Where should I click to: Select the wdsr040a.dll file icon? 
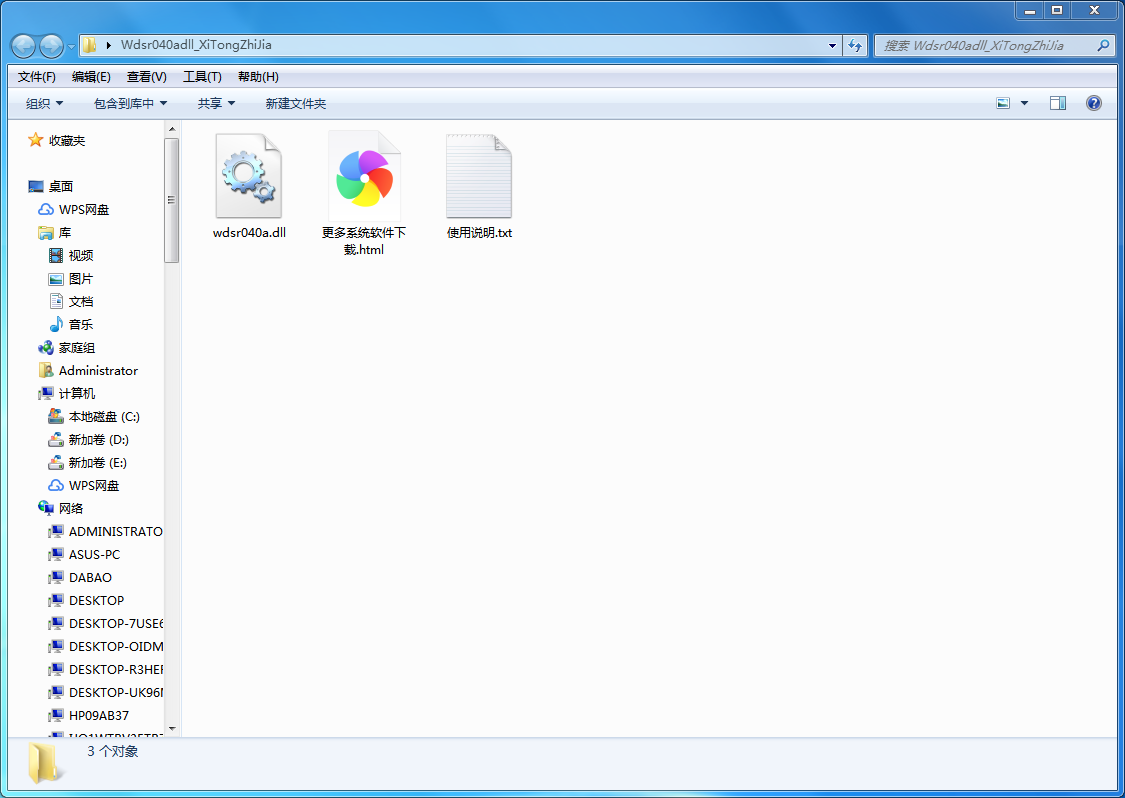click(249, 176)
